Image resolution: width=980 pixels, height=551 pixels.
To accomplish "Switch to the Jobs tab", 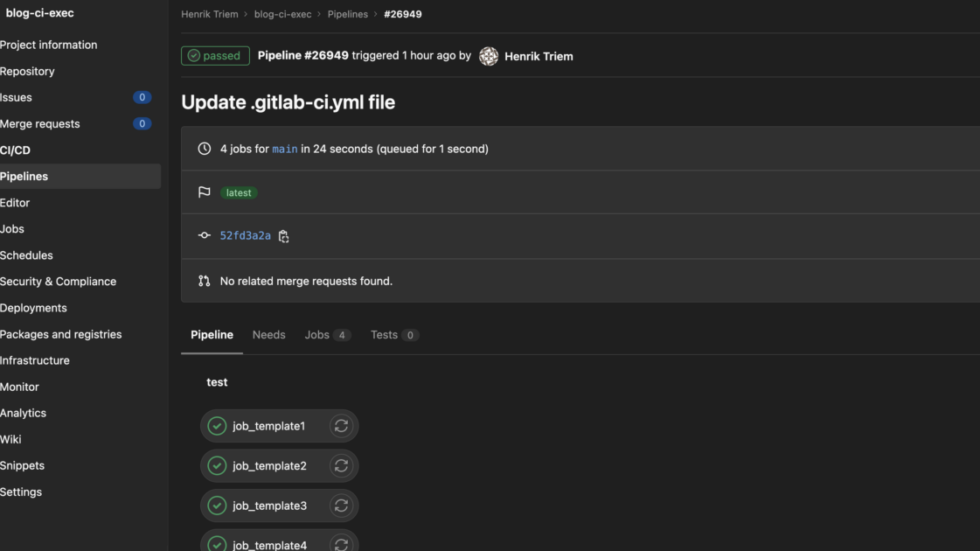I will [x=328, y=335].
